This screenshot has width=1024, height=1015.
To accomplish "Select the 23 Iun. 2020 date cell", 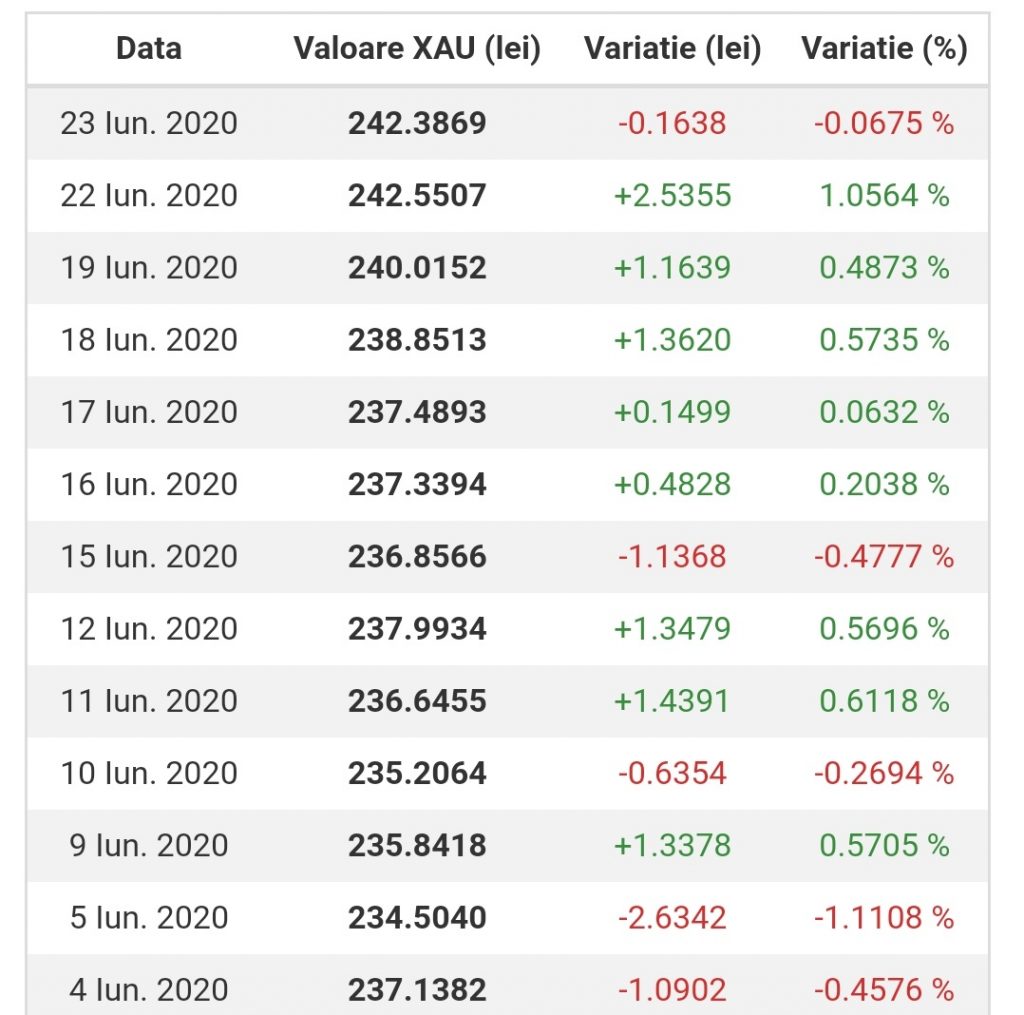I will pyautogui.click(x=149, y=123).
